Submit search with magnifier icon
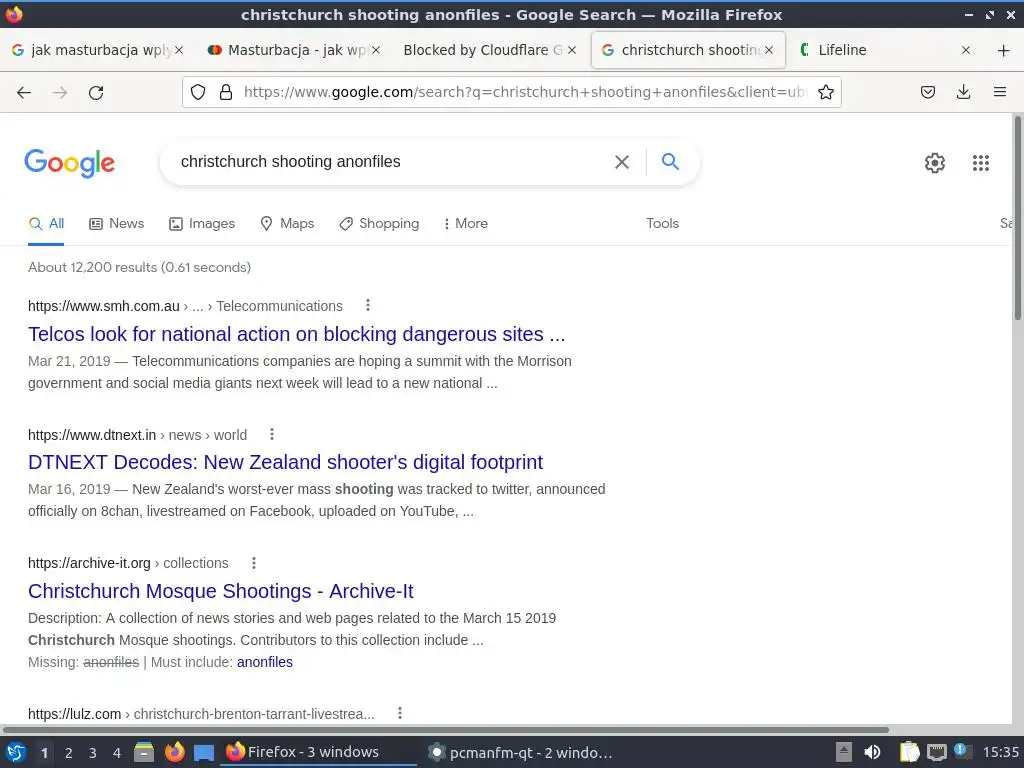 pyautogui.click(x=670, y=161)
